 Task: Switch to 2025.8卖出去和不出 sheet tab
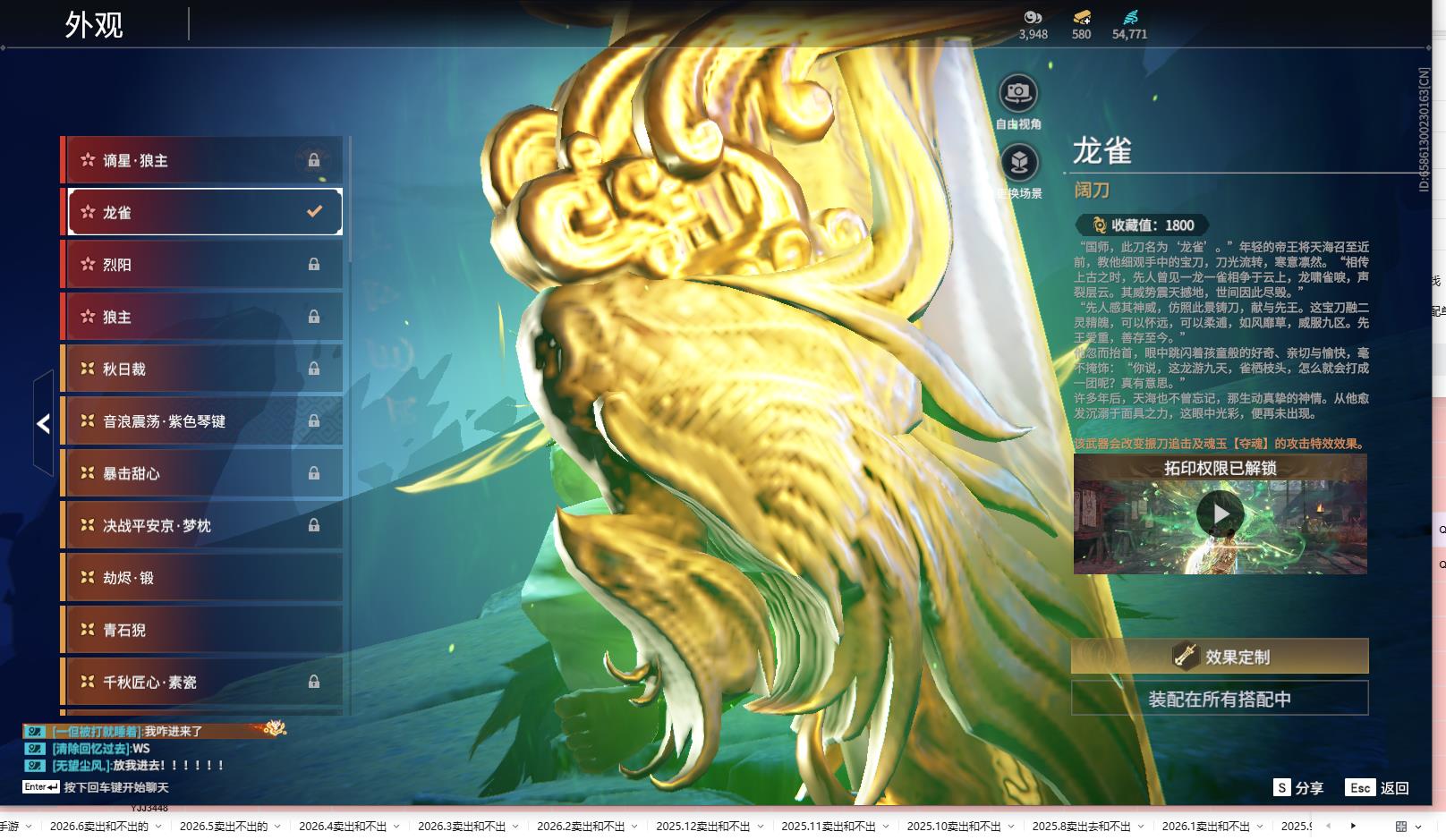click(1082, 827)
